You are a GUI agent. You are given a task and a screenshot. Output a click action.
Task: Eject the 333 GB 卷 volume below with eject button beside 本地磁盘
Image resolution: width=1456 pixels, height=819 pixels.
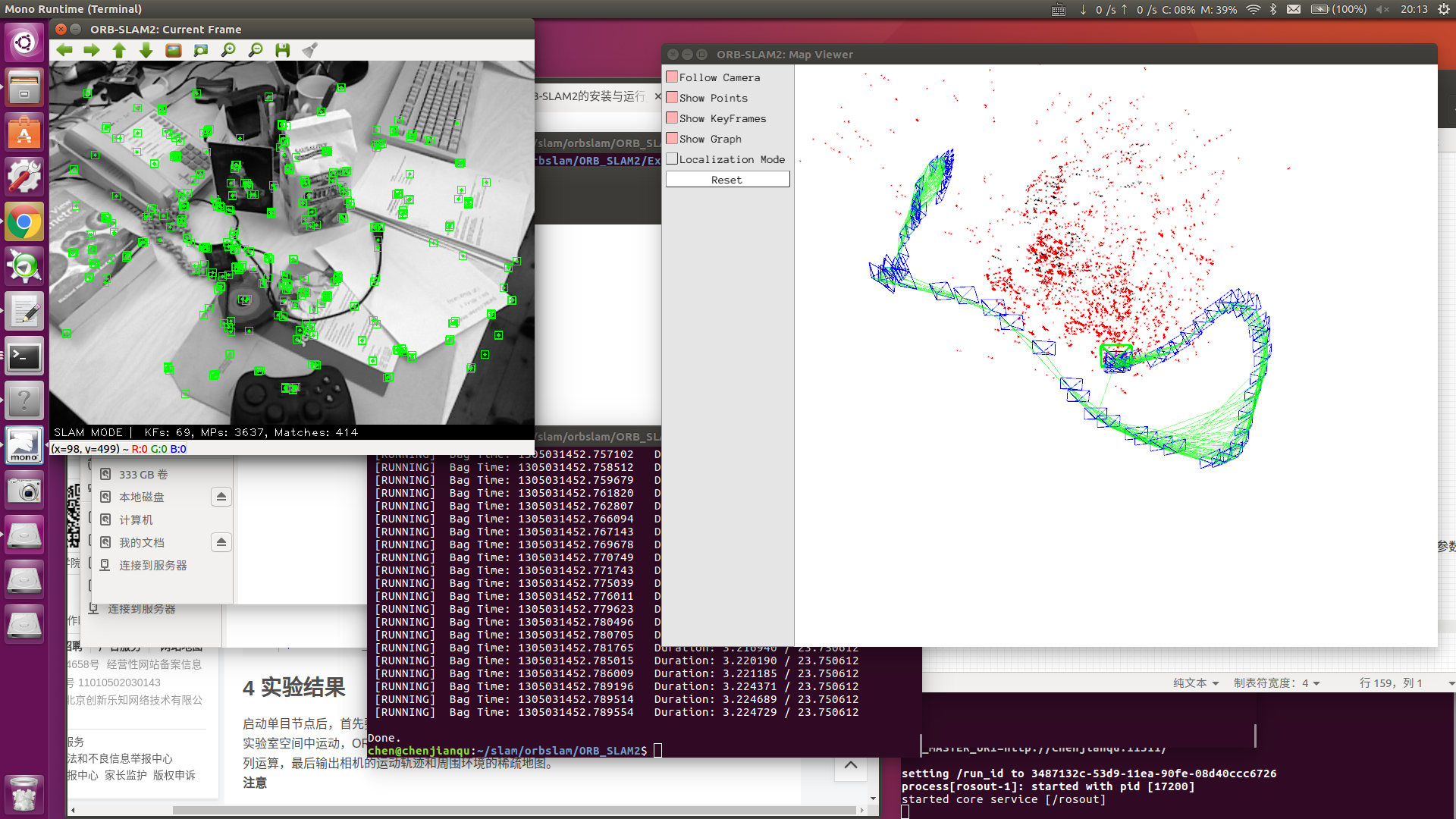coord(221,497)
